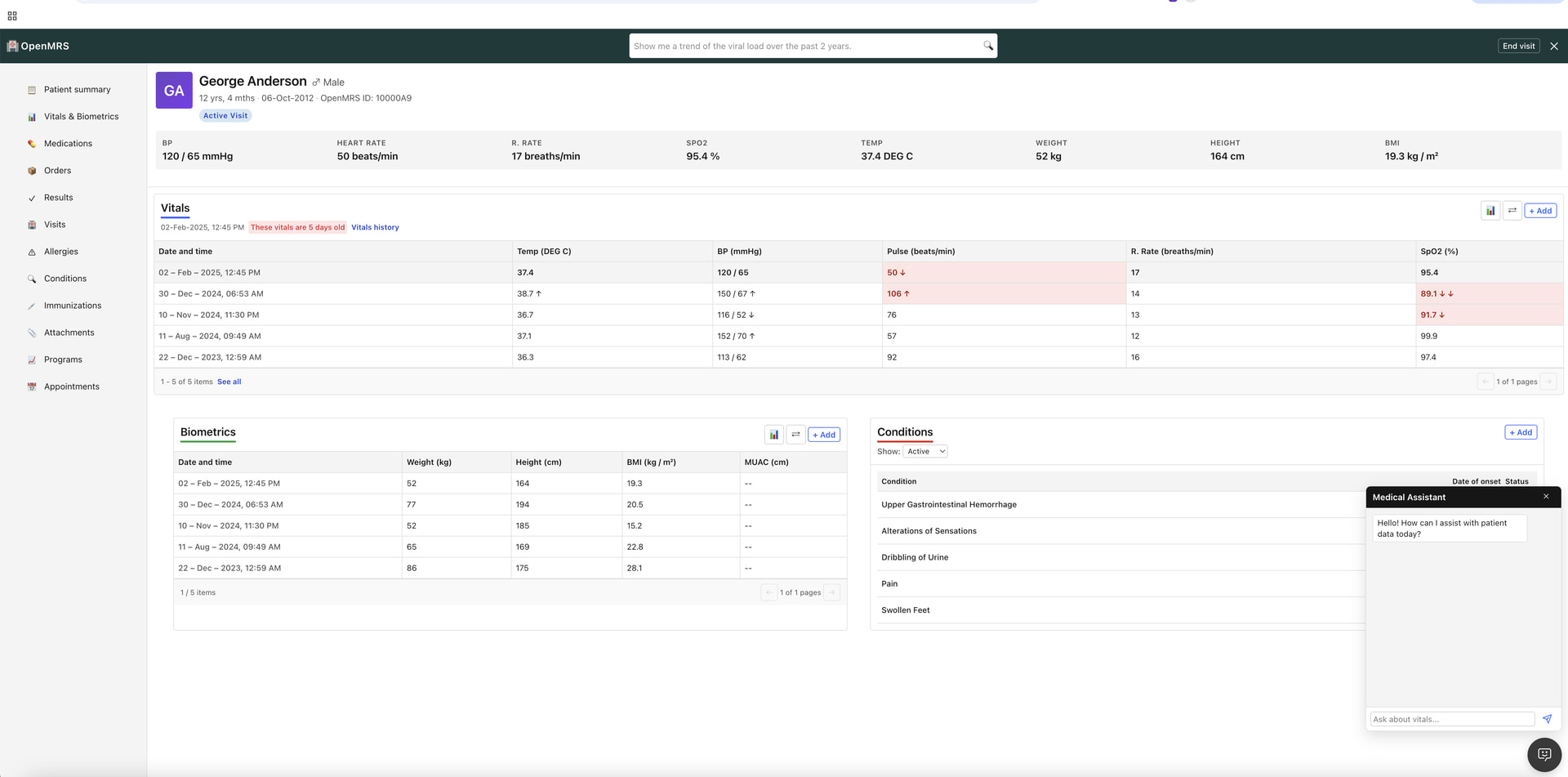Expand the Show Active conditions dropdown
This screenshot has height=777, width=1568.
point(925,452)
